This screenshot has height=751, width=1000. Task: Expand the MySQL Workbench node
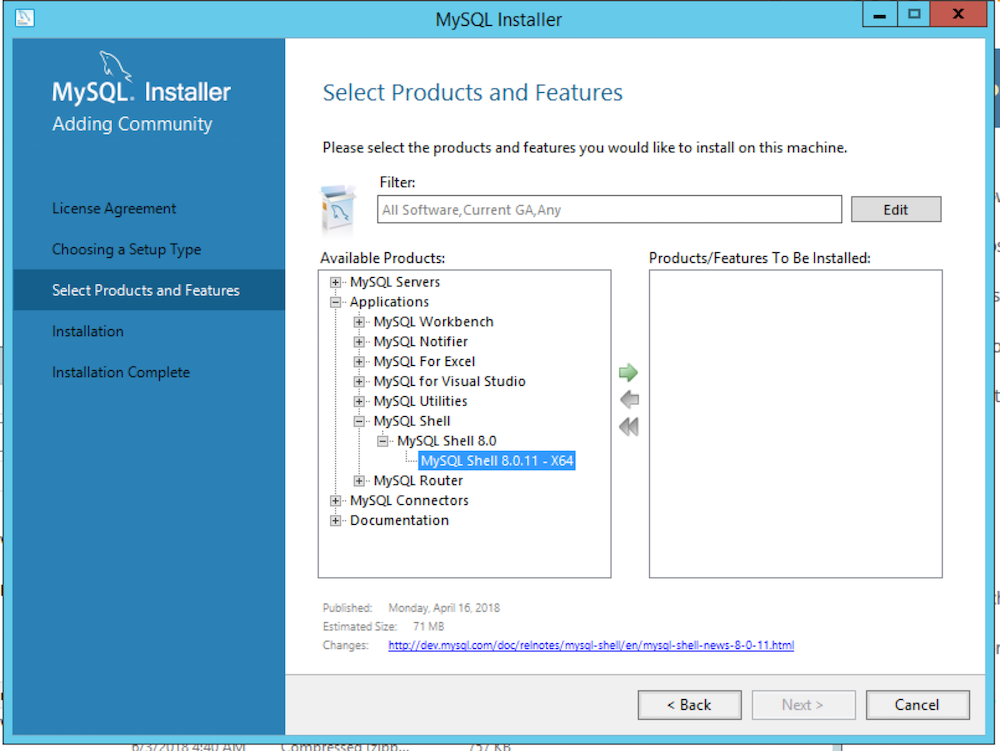(x=359, y=322)
